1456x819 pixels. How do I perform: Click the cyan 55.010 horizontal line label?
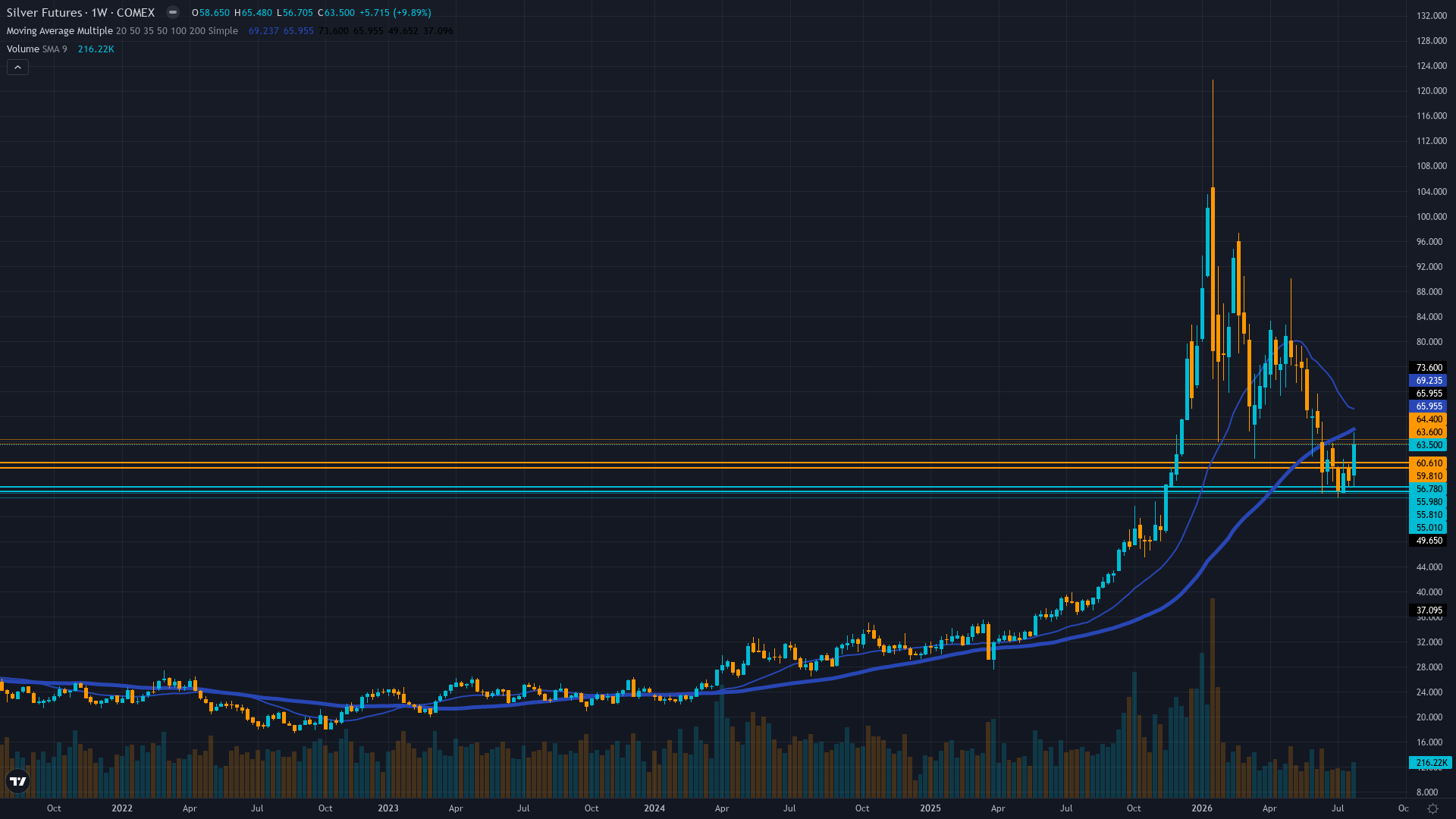pyautogui.click(x=1429, y=528)
